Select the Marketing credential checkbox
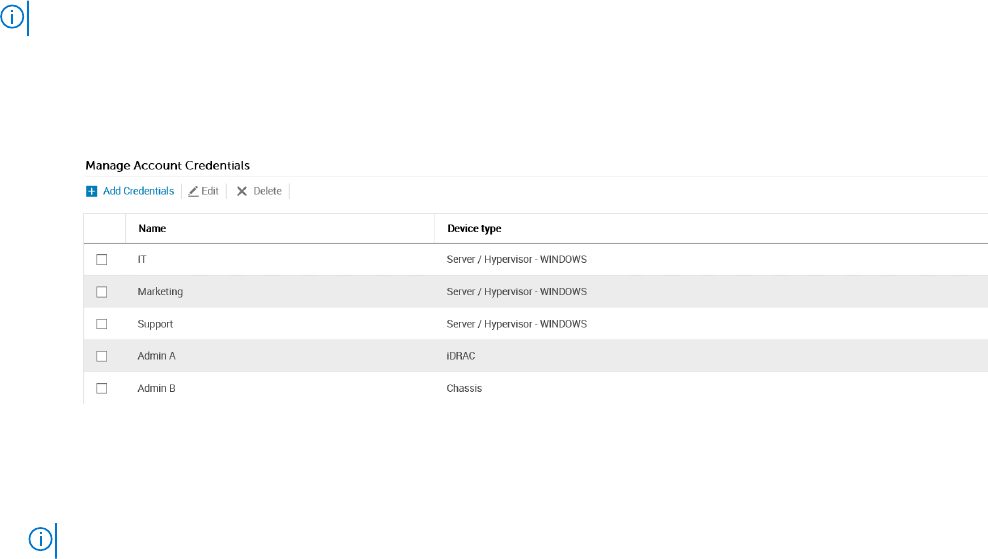 point(101,292)
